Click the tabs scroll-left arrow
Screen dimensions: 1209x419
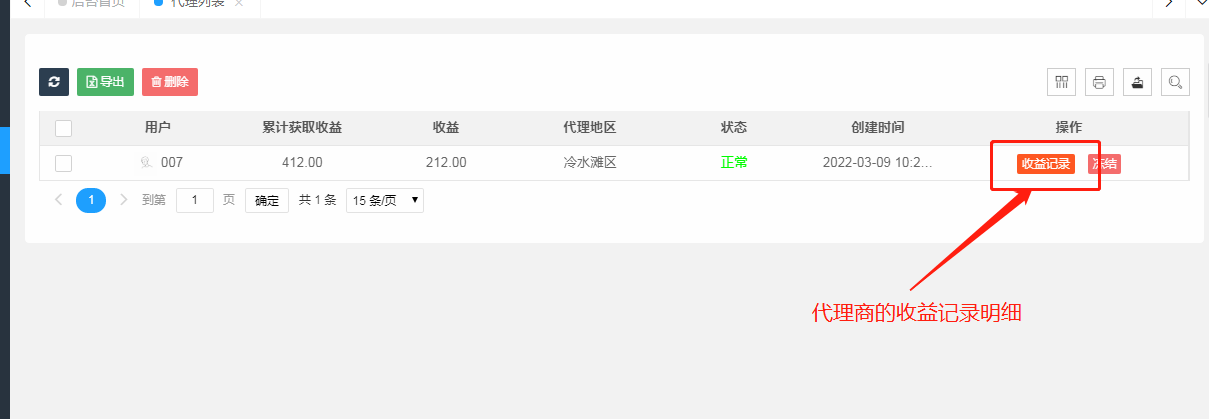(27, 4)
